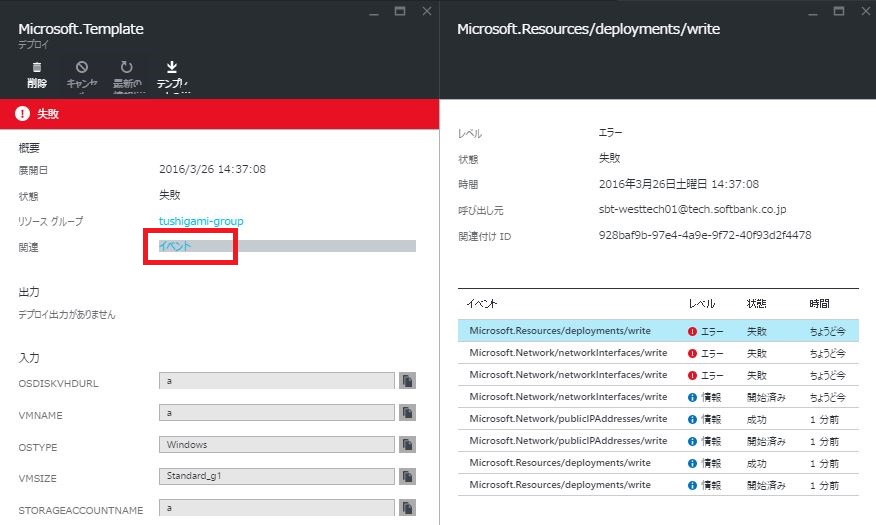Copy the VMSIZE value with its copy icon
The image size is (876, 525).
coord(407,476)
